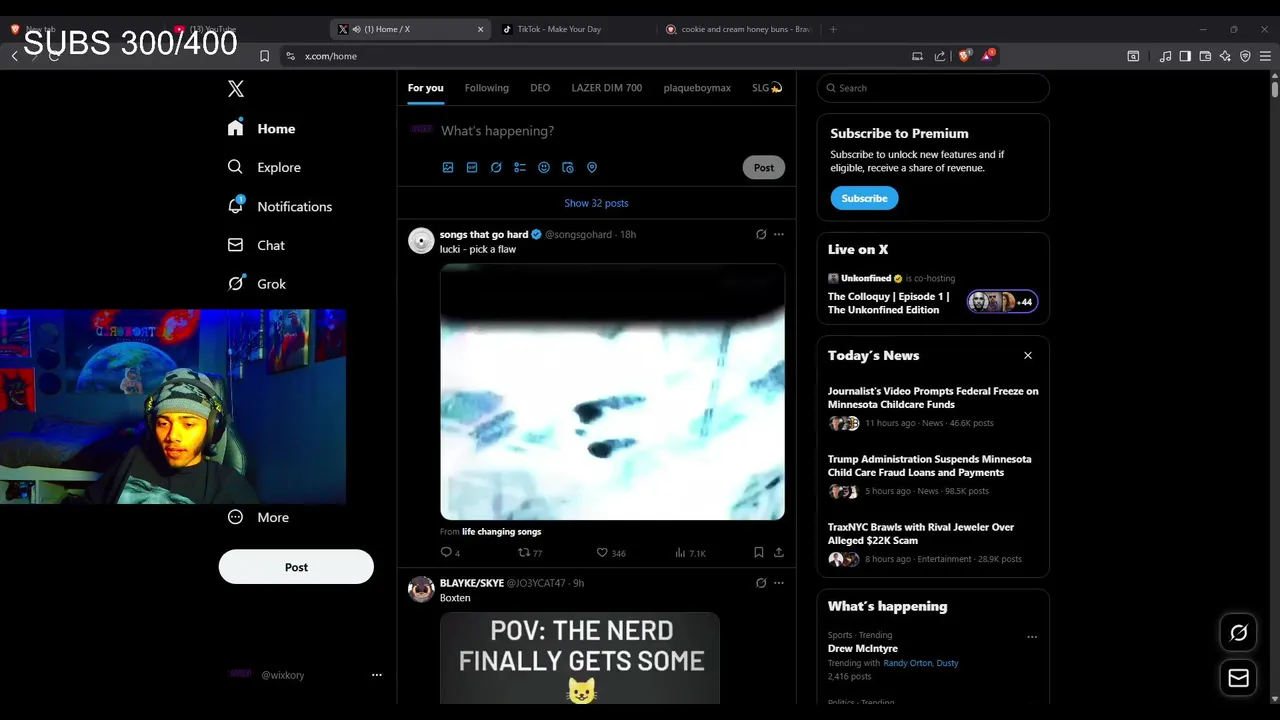This screenshot has width=1280, height=720.
Task: Play the lucki pick a flaw video
Action: coord(612,391)
